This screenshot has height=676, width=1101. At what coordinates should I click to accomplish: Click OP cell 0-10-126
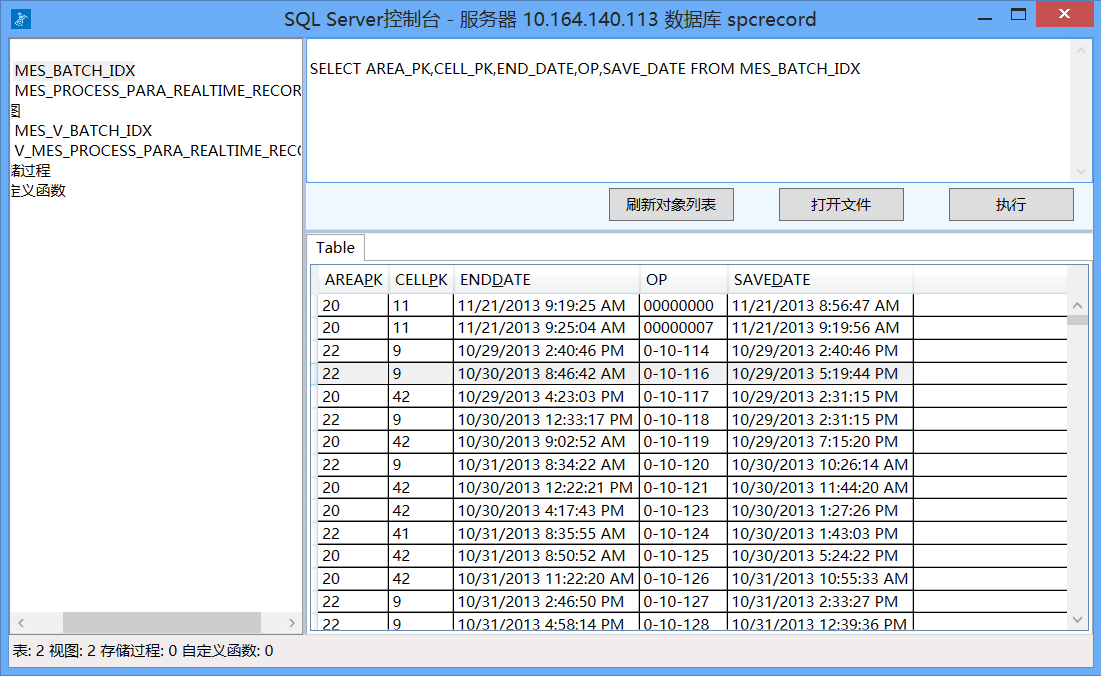683,578
